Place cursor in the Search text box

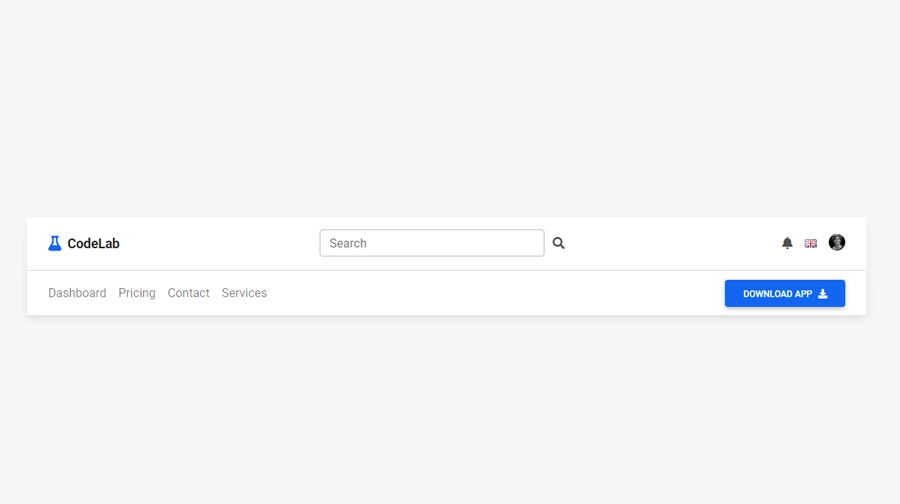tap(432, 243)
